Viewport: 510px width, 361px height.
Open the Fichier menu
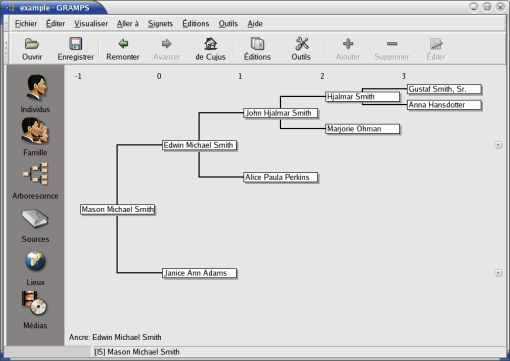pos(26,24)
